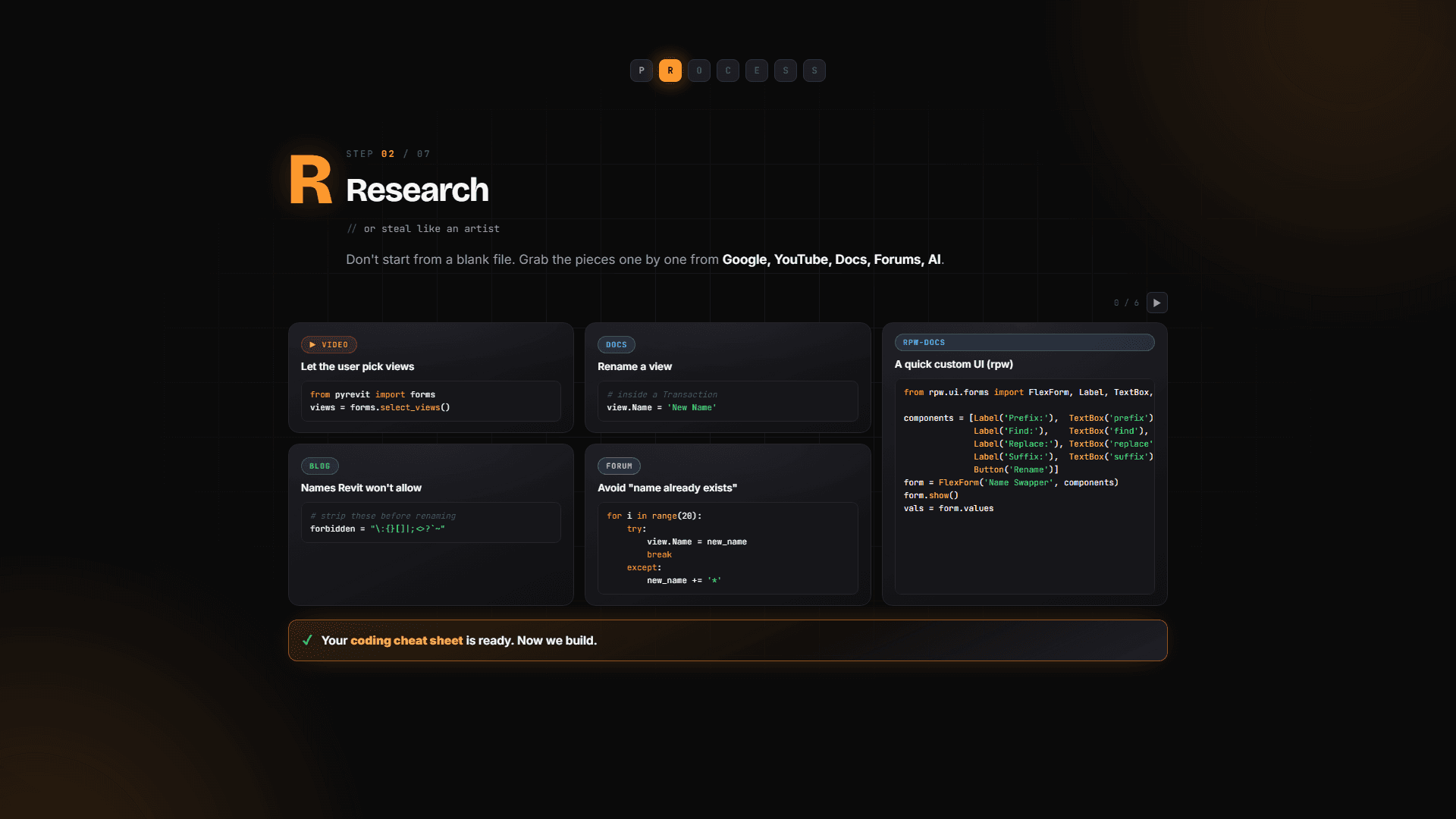Screen dimensions: 1456x819
Task: Click the RPW-DOCS tag bar
Action: click(1025, 342)
